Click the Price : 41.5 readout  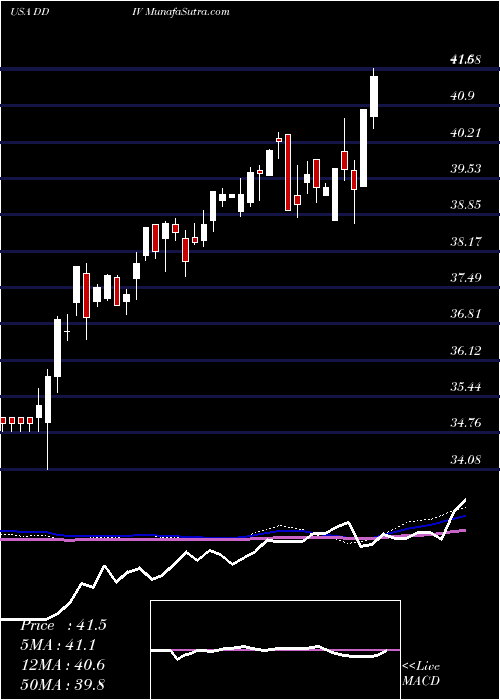(63, 625)
